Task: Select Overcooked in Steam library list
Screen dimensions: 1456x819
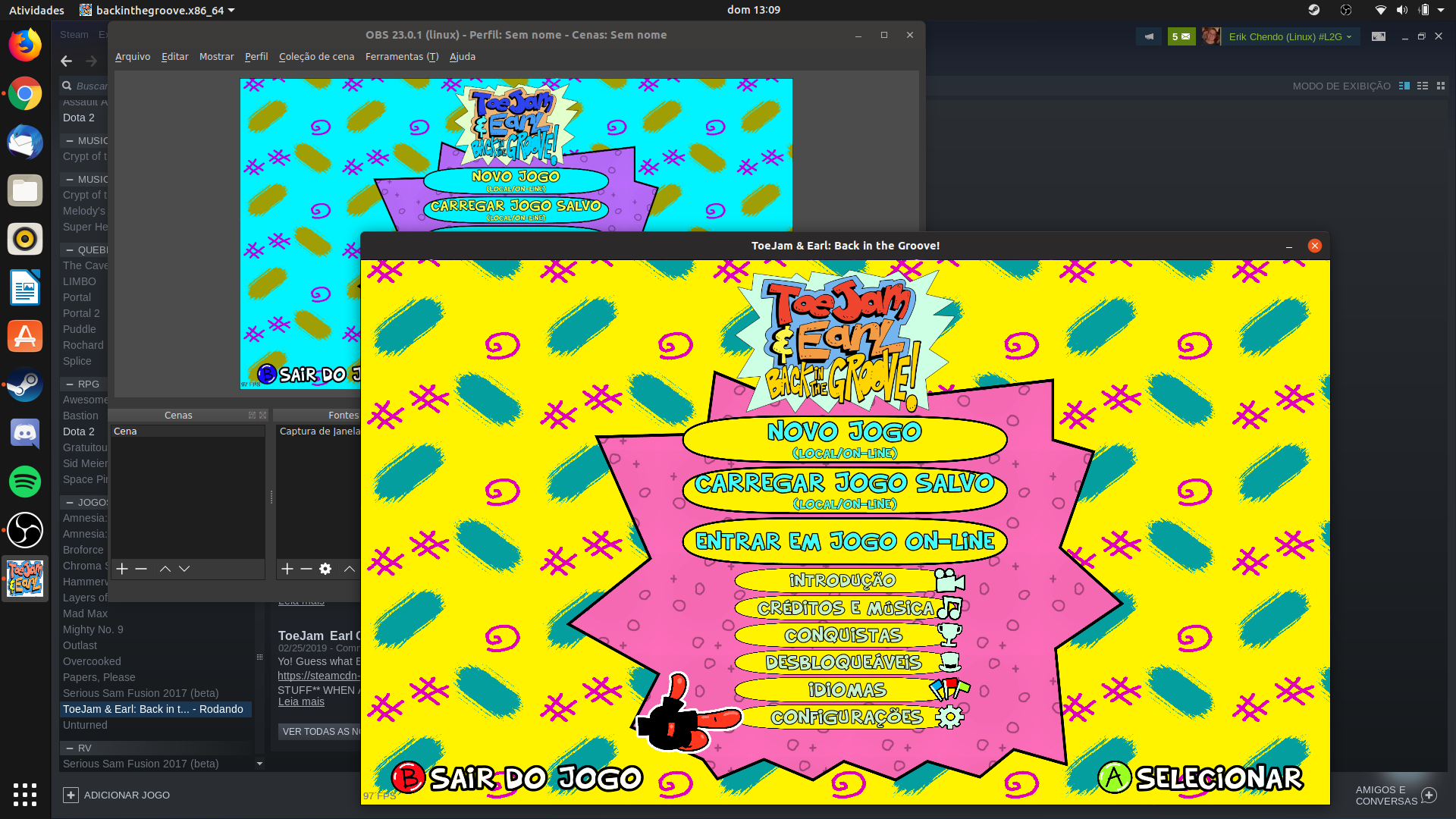Action: click(92, 661)
